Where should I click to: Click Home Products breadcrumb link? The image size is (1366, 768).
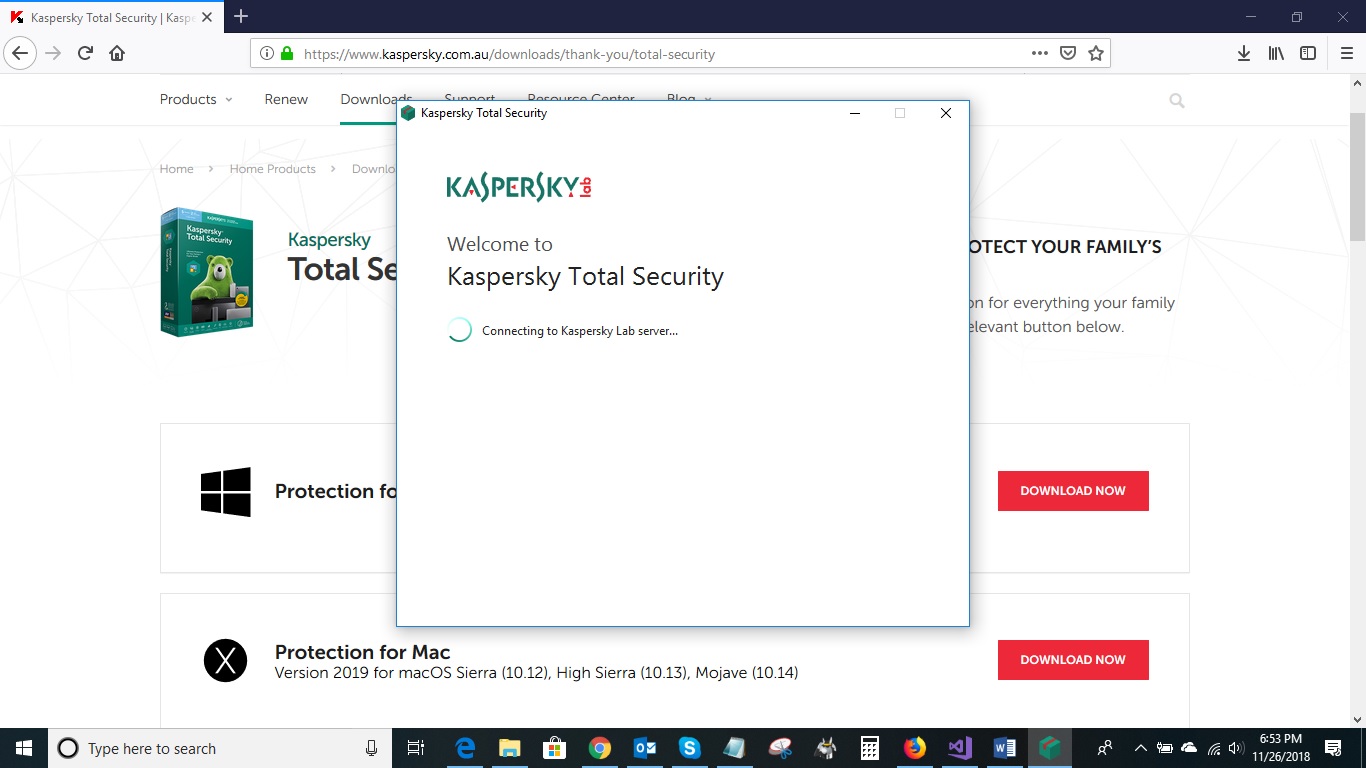272,169
